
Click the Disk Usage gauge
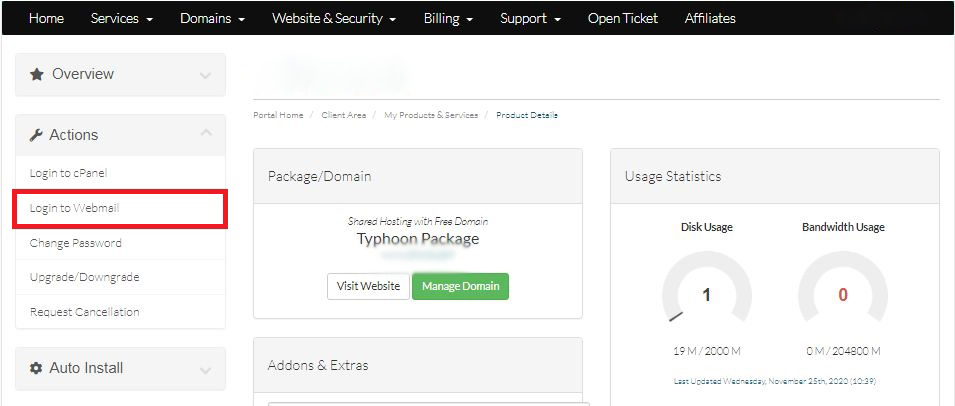coord(706,293)
